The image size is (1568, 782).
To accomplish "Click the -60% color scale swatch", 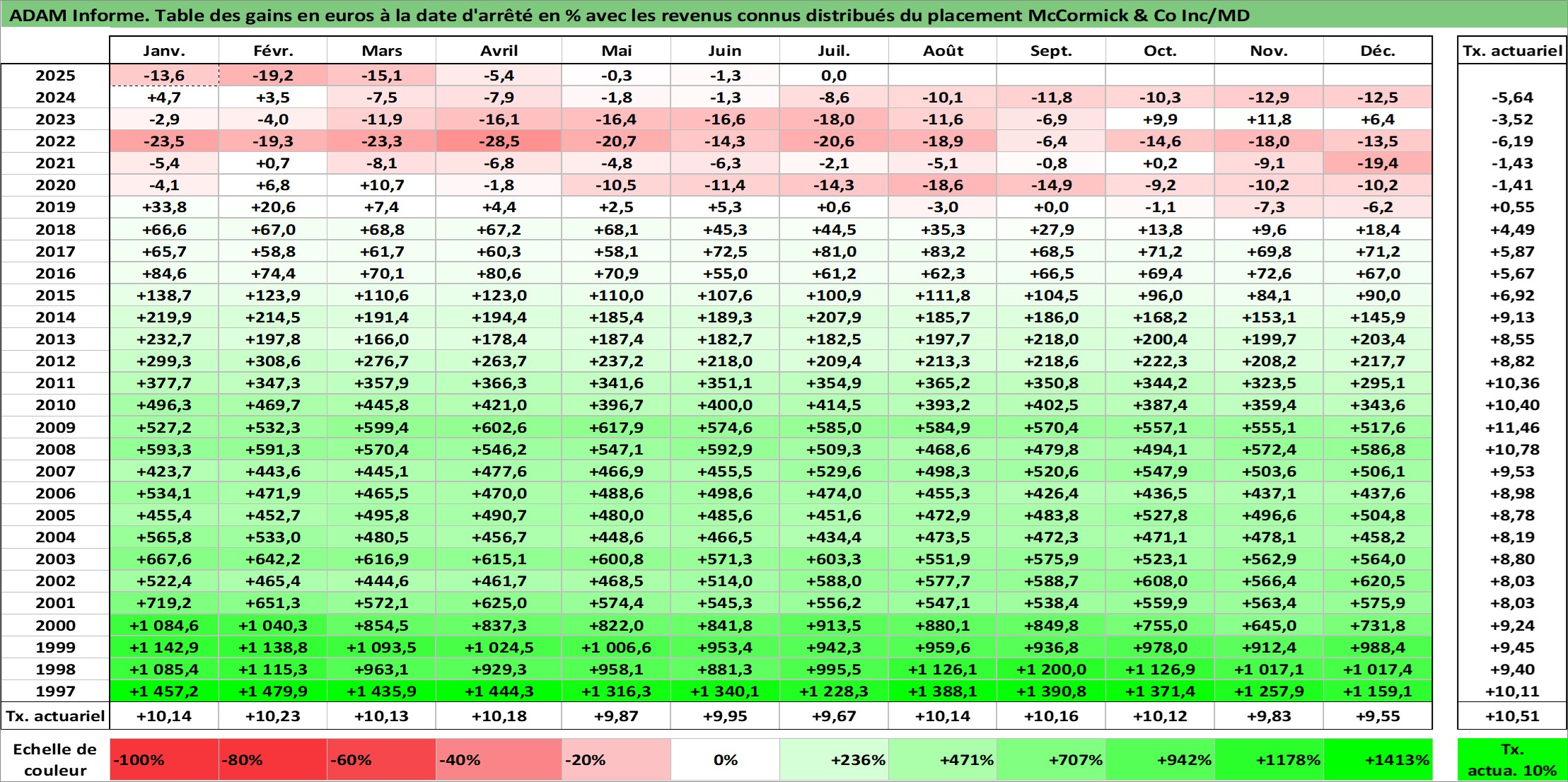I will pos(381,759).
